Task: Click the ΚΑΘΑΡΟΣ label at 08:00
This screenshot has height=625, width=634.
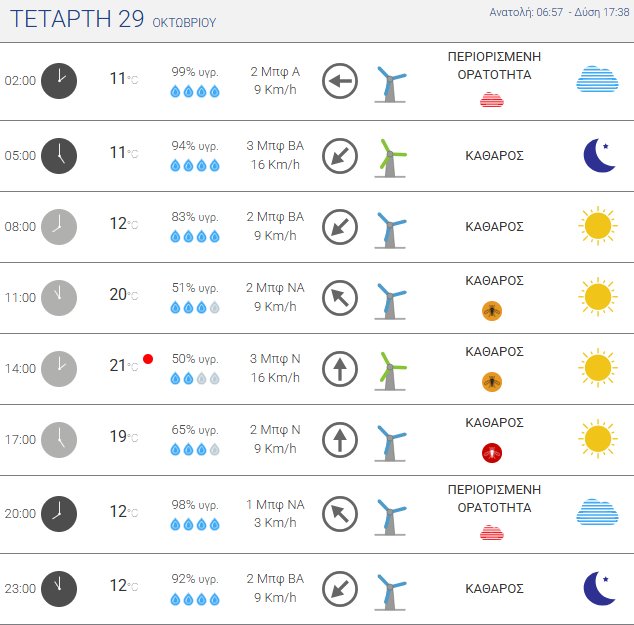Action: 494,227
